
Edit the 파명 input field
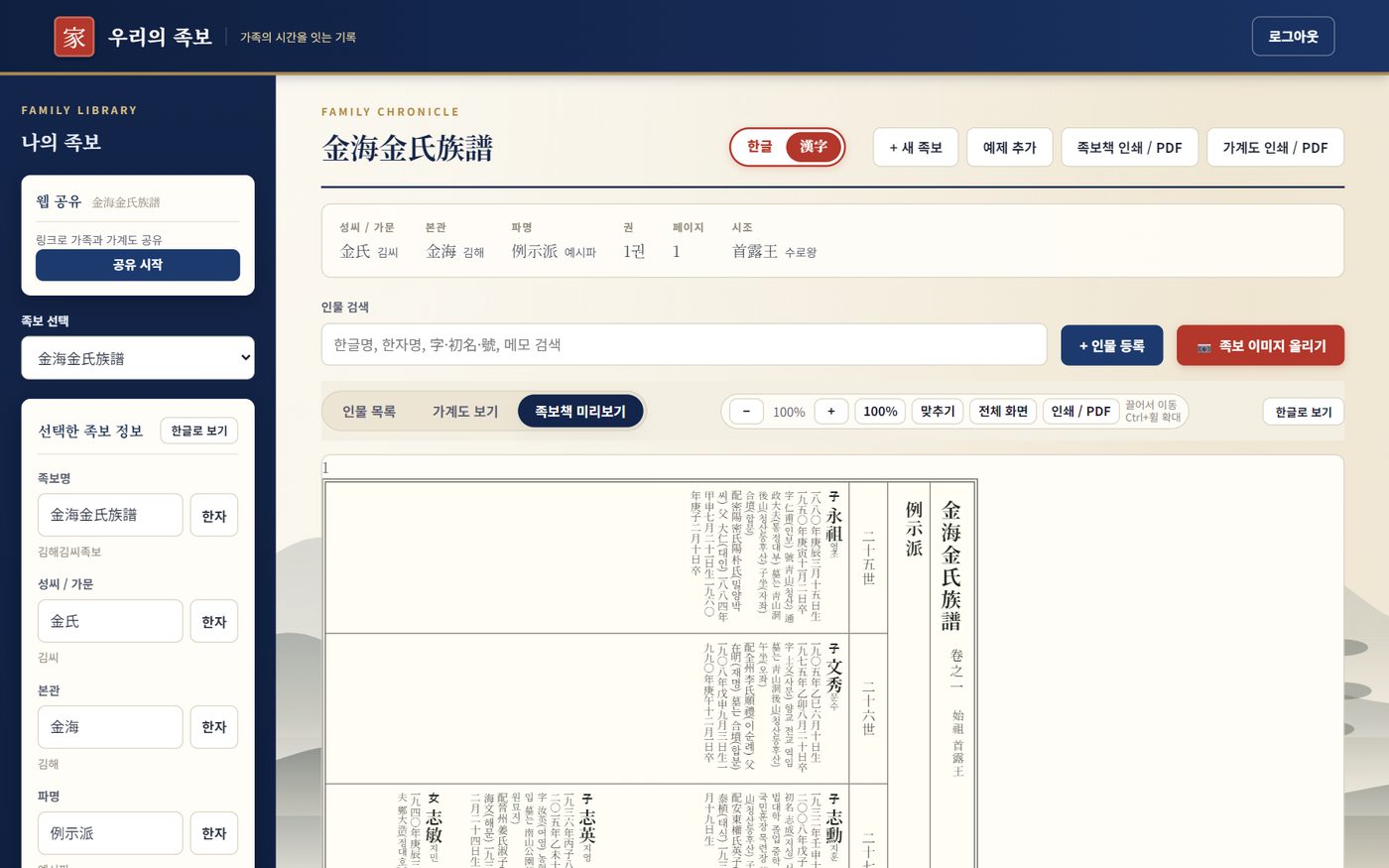[x=110, y=833]
